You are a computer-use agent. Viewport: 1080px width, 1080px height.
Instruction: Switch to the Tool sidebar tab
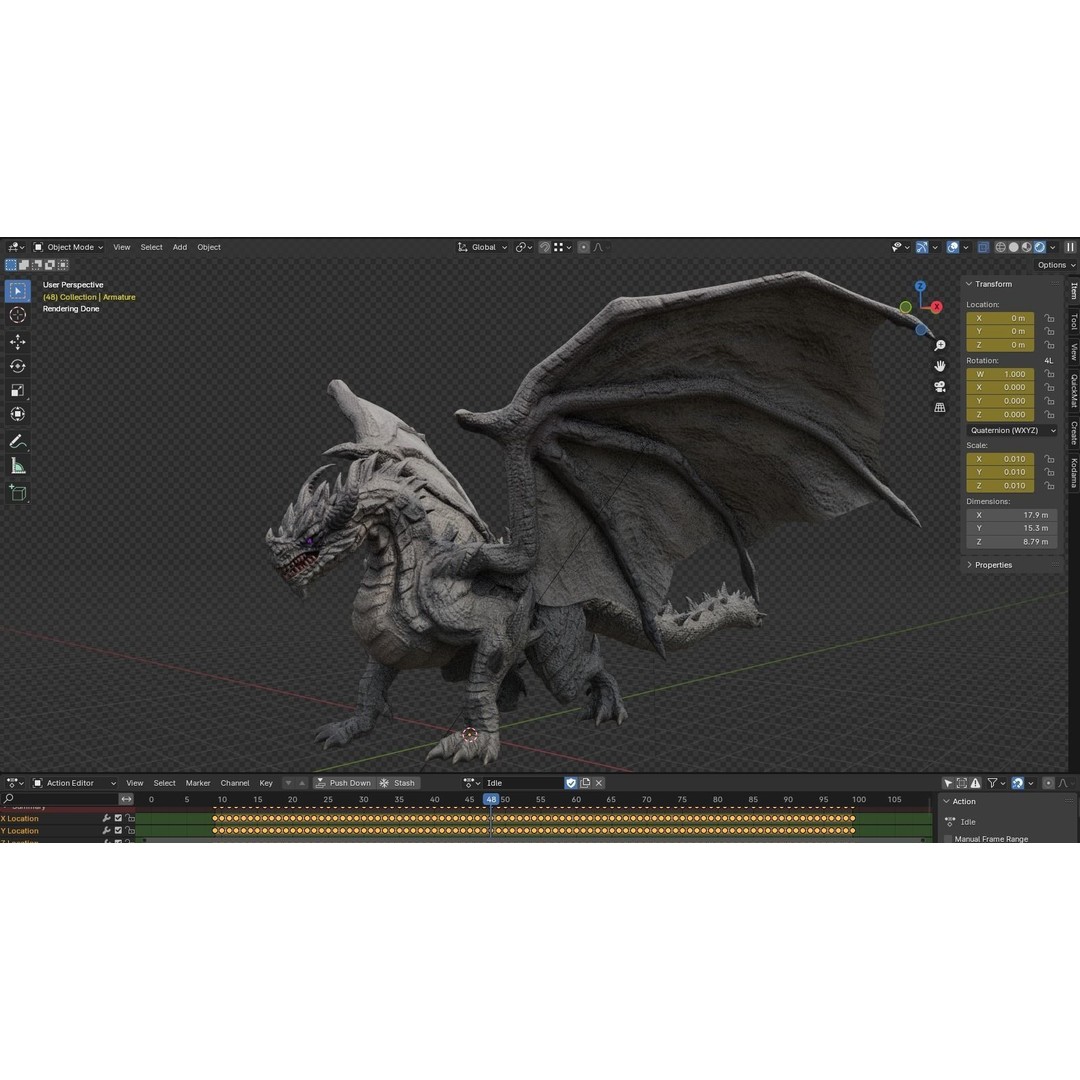(1073, 322)
